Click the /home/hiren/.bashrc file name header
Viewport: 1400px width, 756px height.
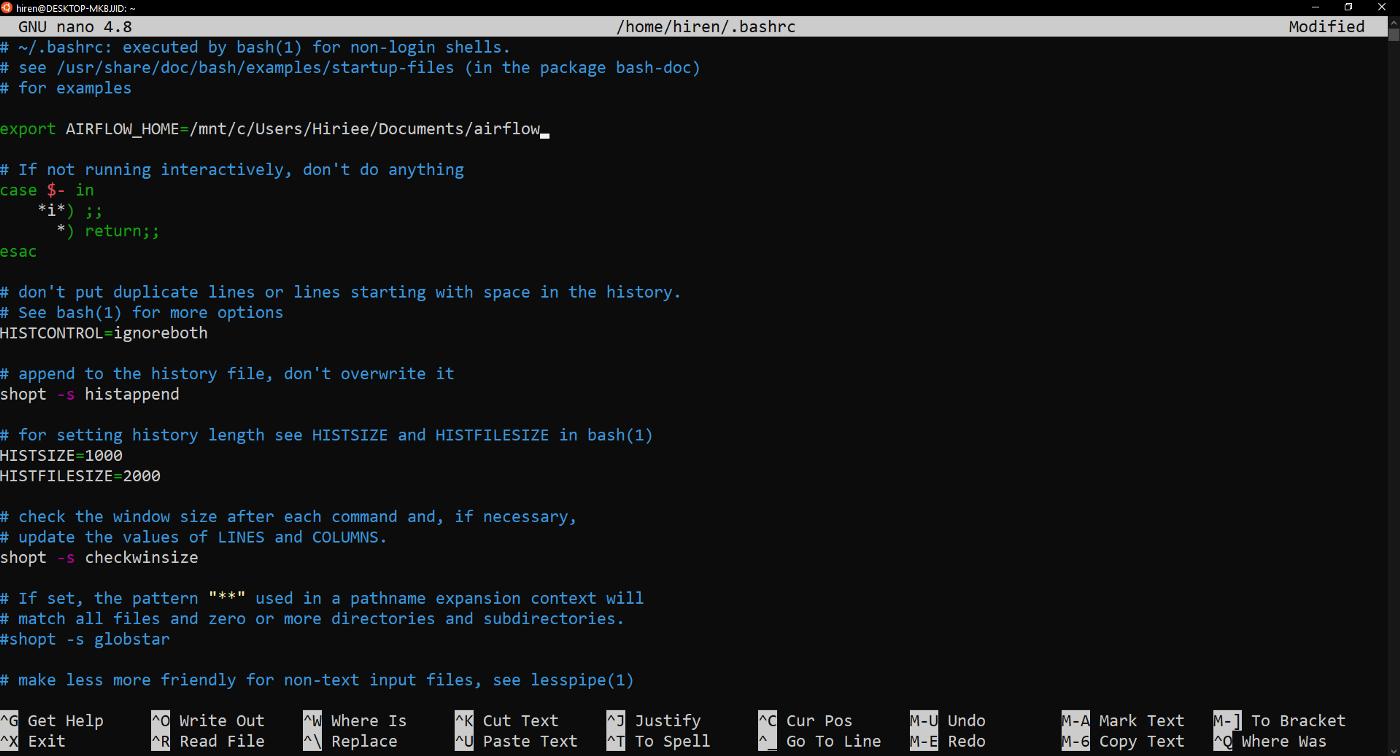tap(706, 27)
